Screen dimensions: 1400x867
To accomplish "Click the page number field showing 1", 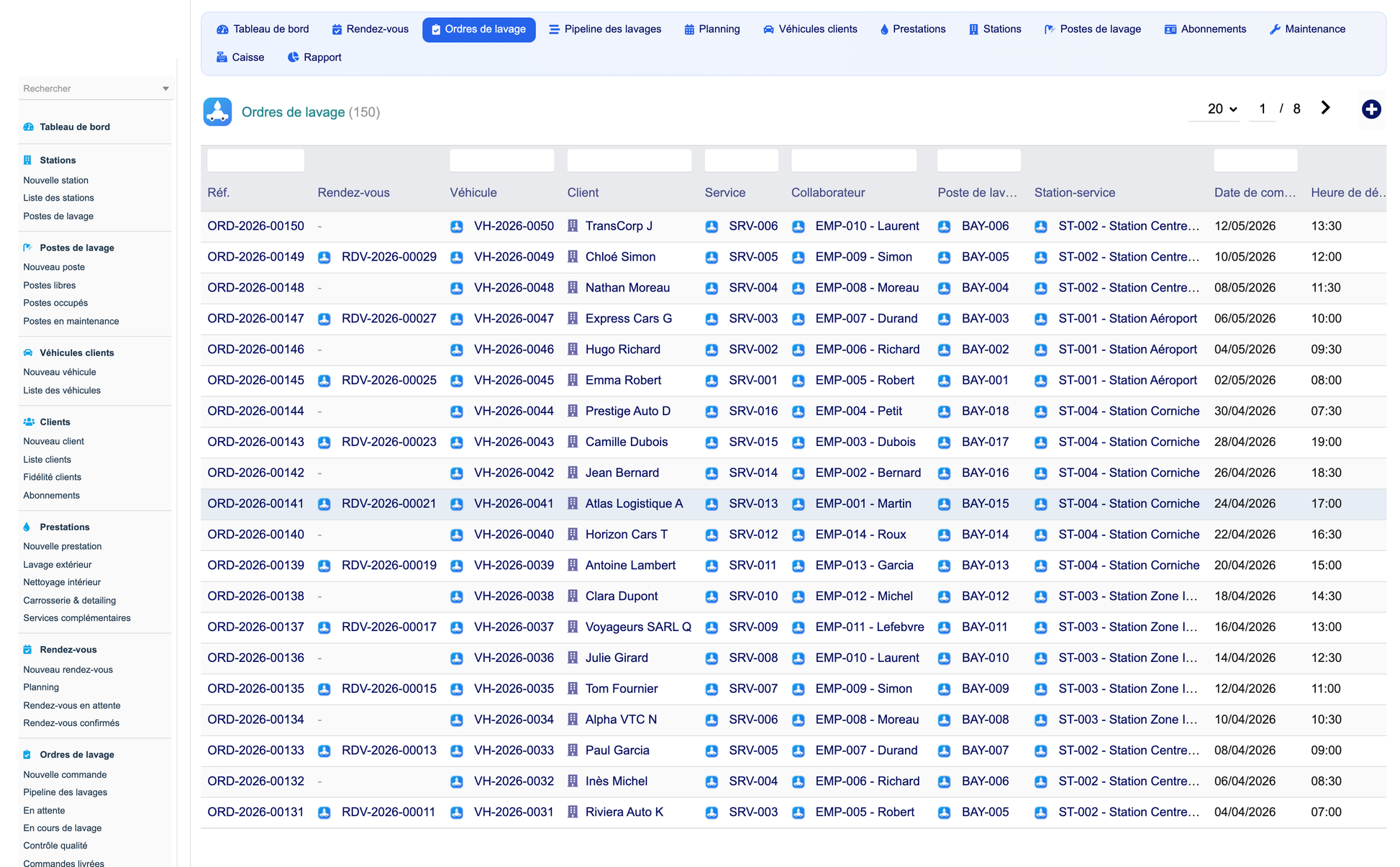I will coord(1262,109).
